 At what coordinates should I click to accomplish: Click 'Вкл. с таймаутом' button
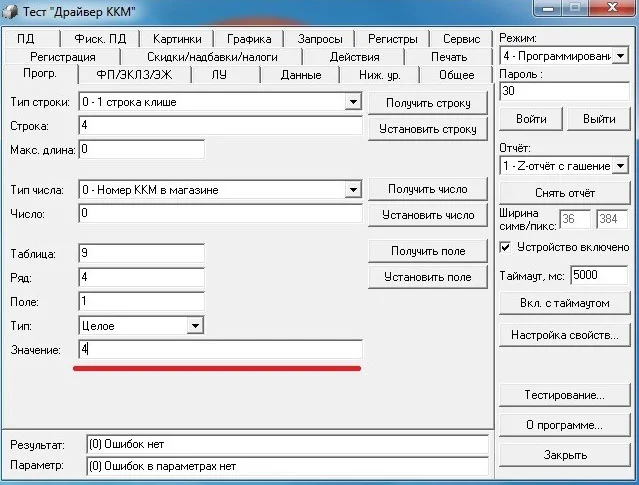click(565, 303)
